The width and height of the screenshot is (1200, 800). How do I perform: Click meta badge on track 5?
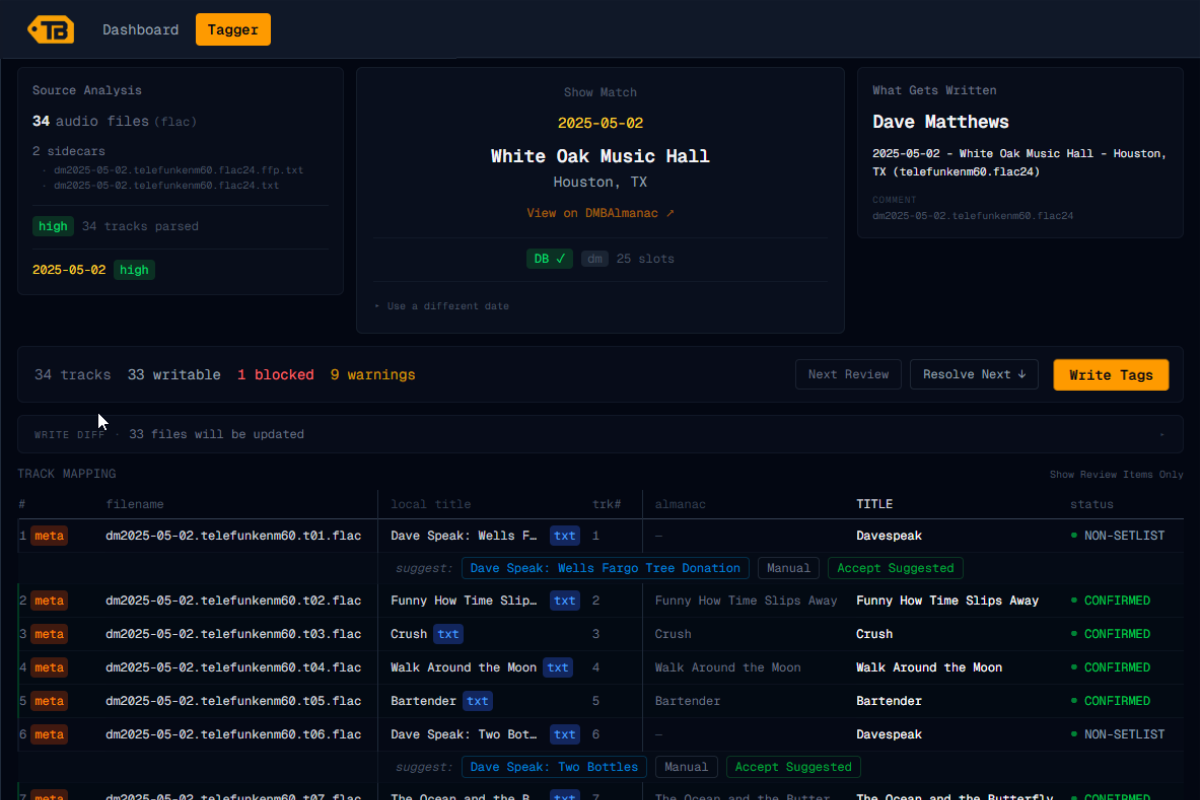pyautogui.click(x=49, y=701)
